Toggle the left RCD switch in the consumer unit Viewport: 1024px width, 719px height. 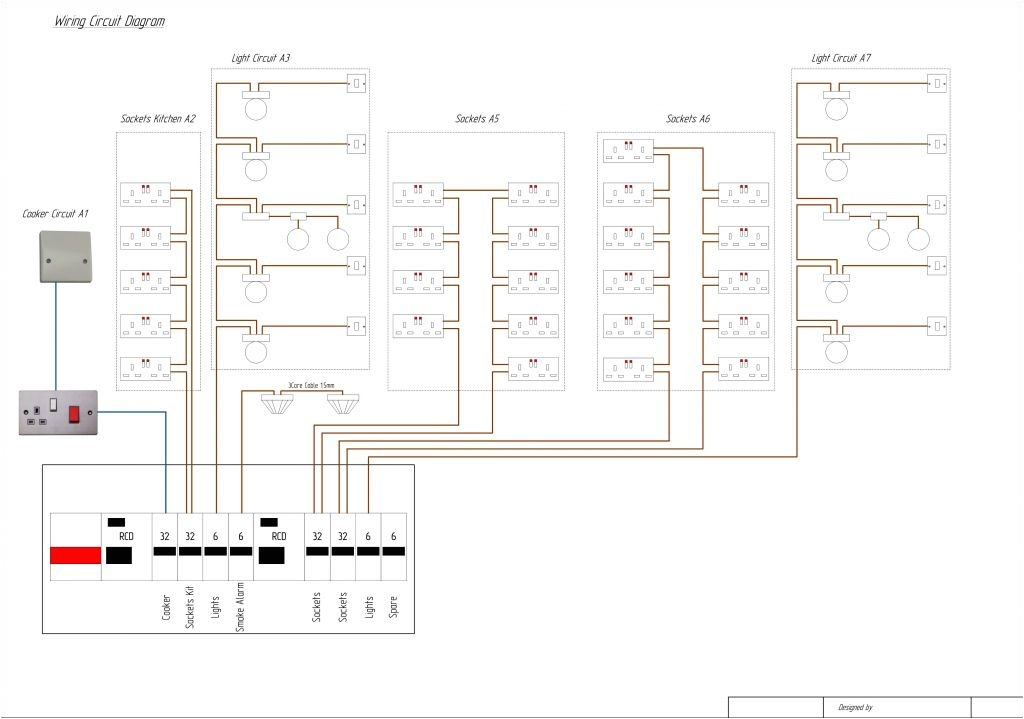[x=118, y=557]
